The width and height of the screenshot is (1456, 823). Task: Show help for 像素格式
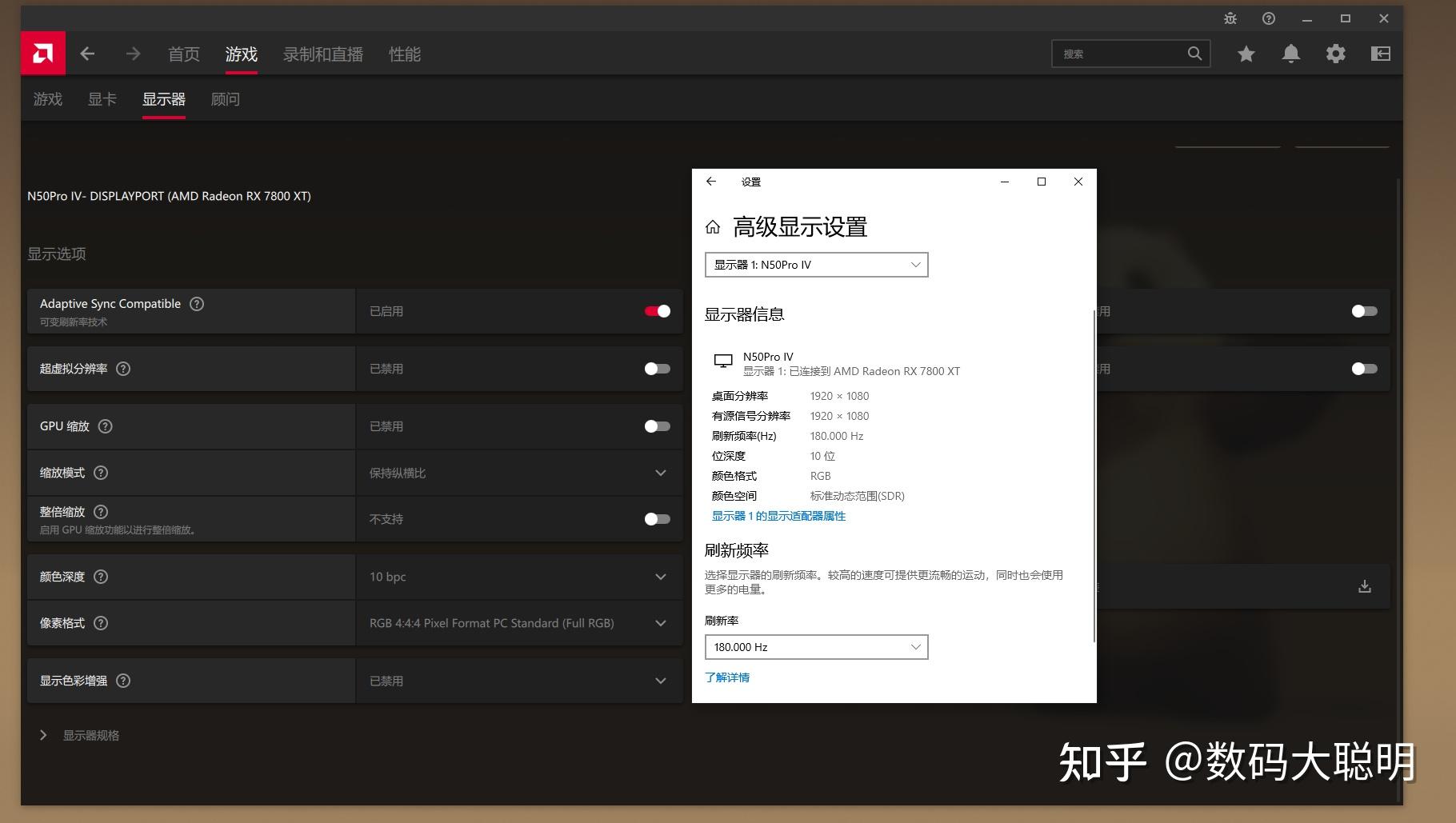[101, 623]
